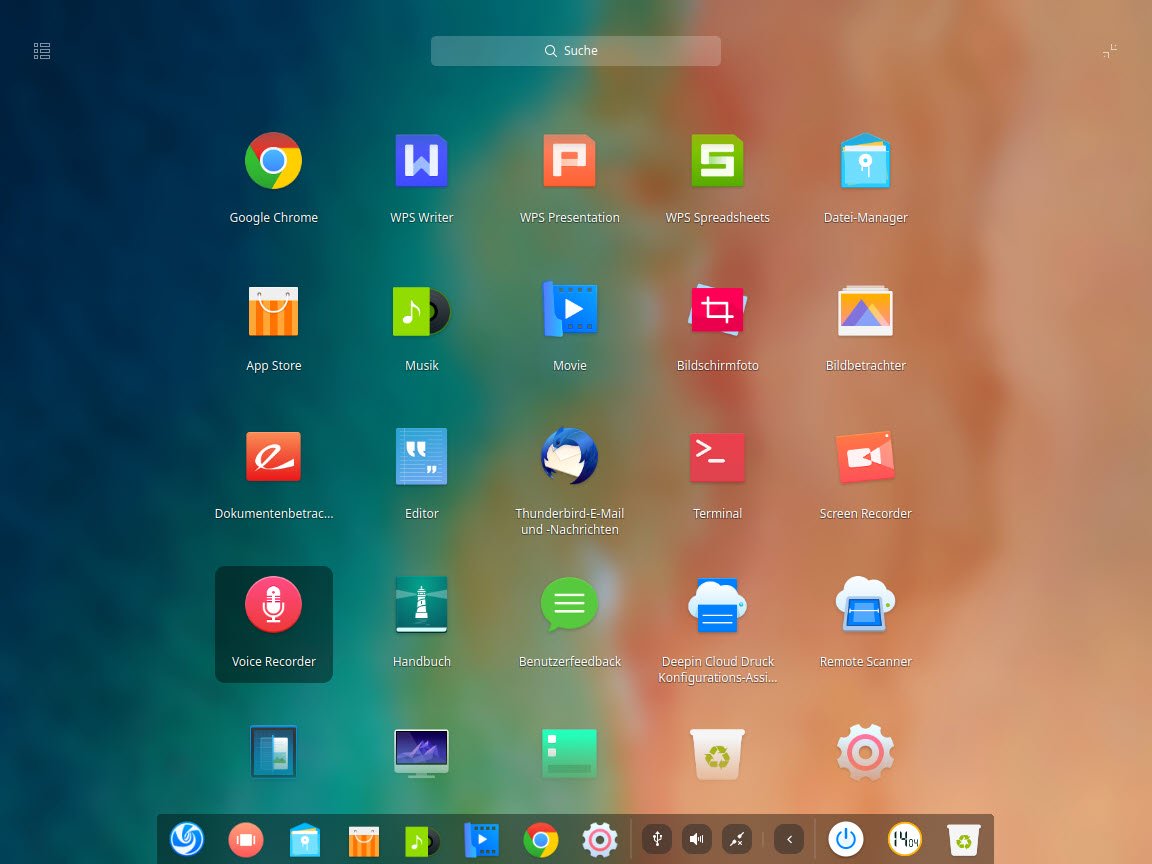Image resolution: width=1152 pixels, height=864 pixels.
Task: Click the Suche search field
Action: pyautogui.click(x=575, y=51)
